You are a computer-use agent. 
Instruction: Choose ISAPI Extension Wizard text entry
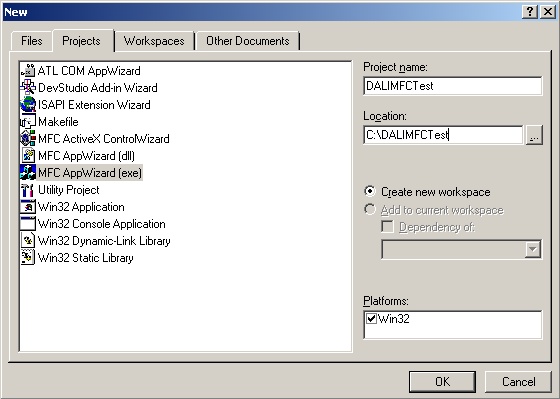(x=94, y=105)
